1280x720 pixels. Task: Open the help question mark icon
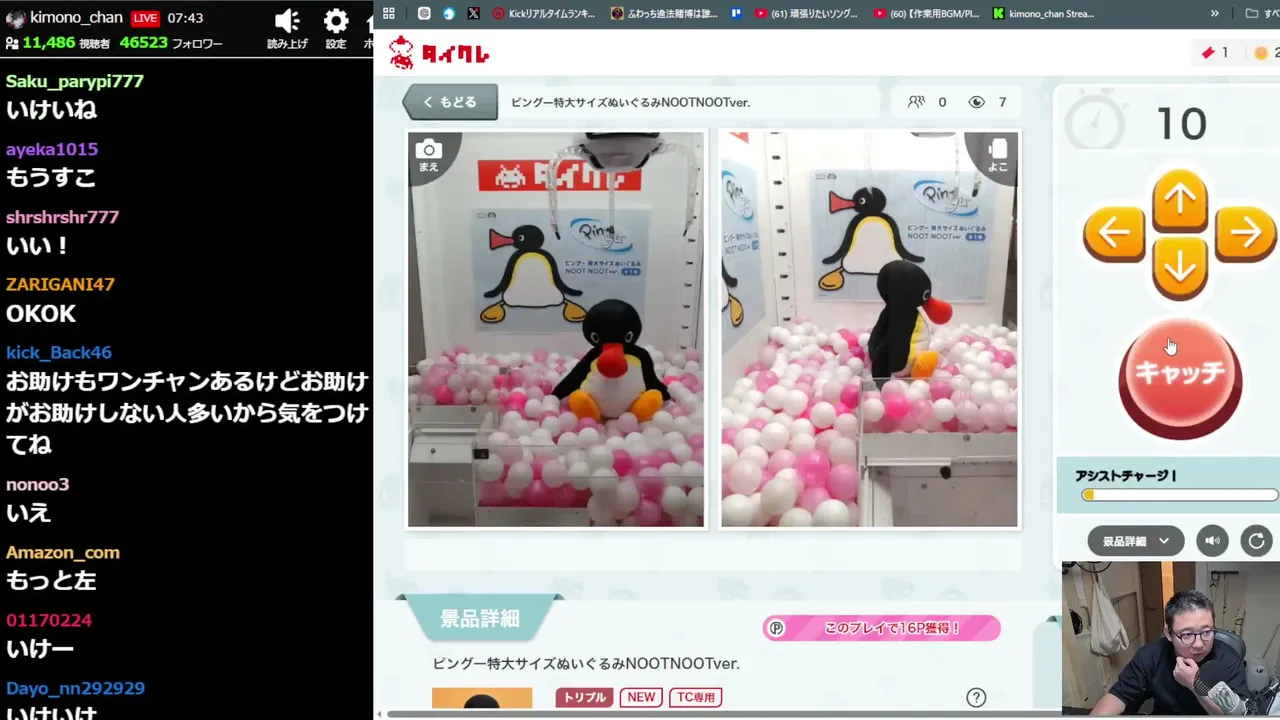point(976,698)
